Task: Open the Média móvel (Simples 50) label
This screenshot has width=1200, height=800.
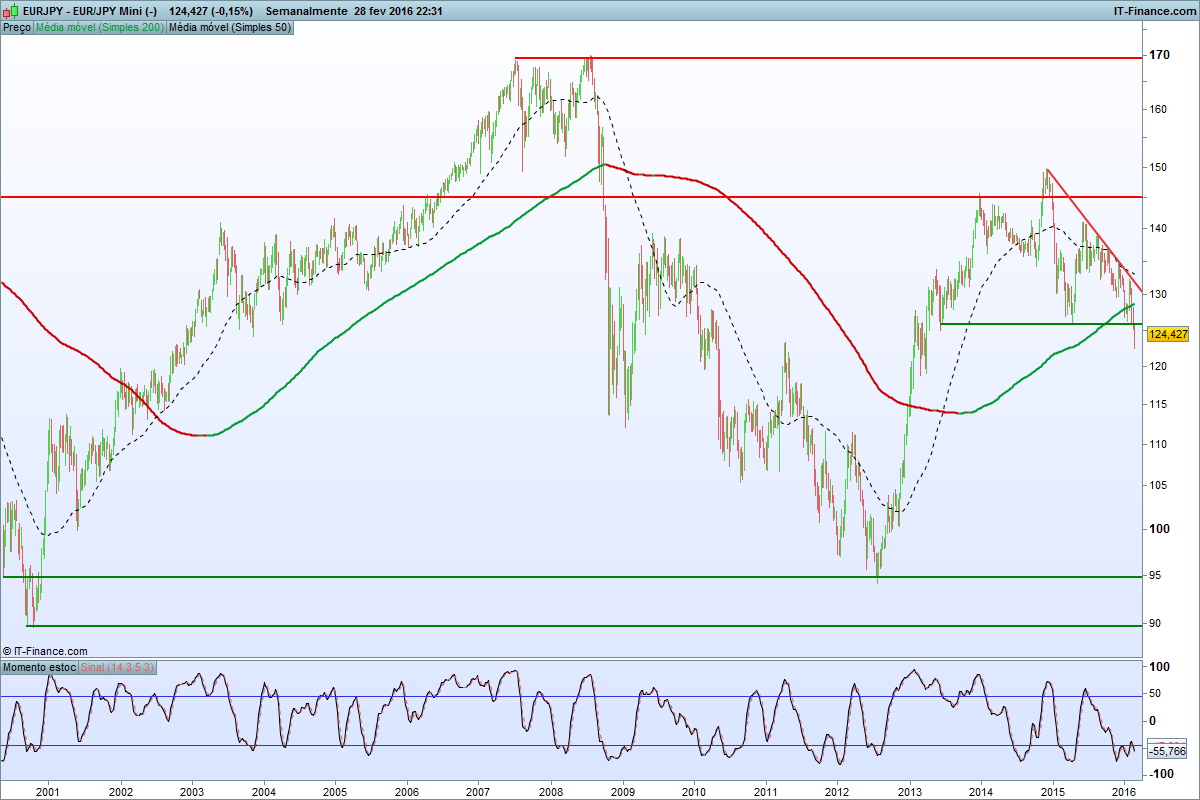Action: coord(230,28)
